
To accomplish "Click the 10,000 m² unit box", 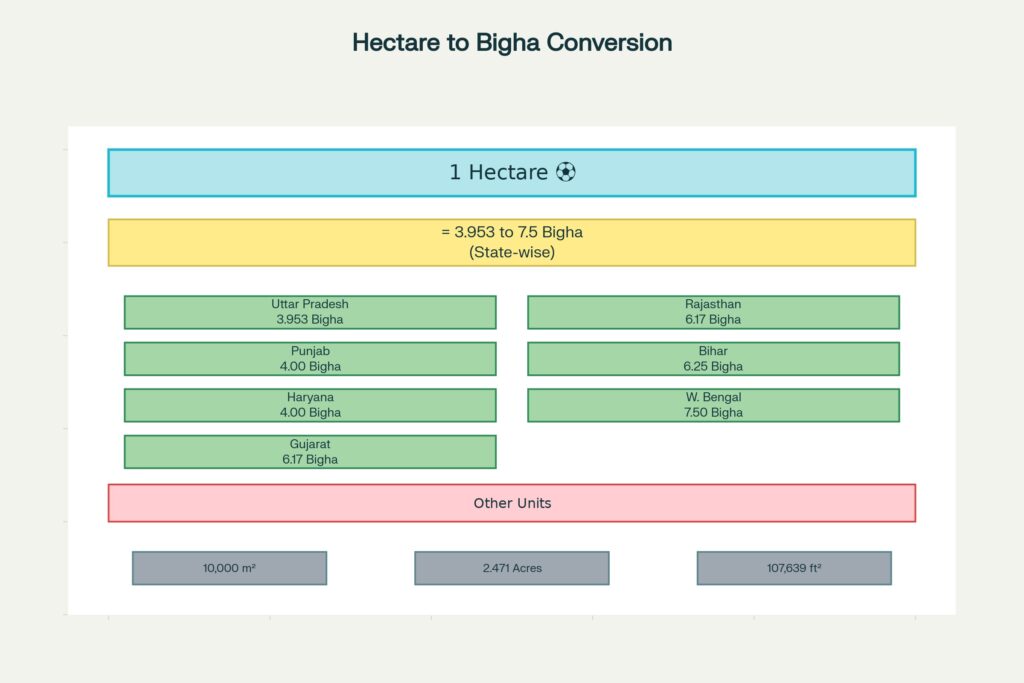I will tap(228, 567).
